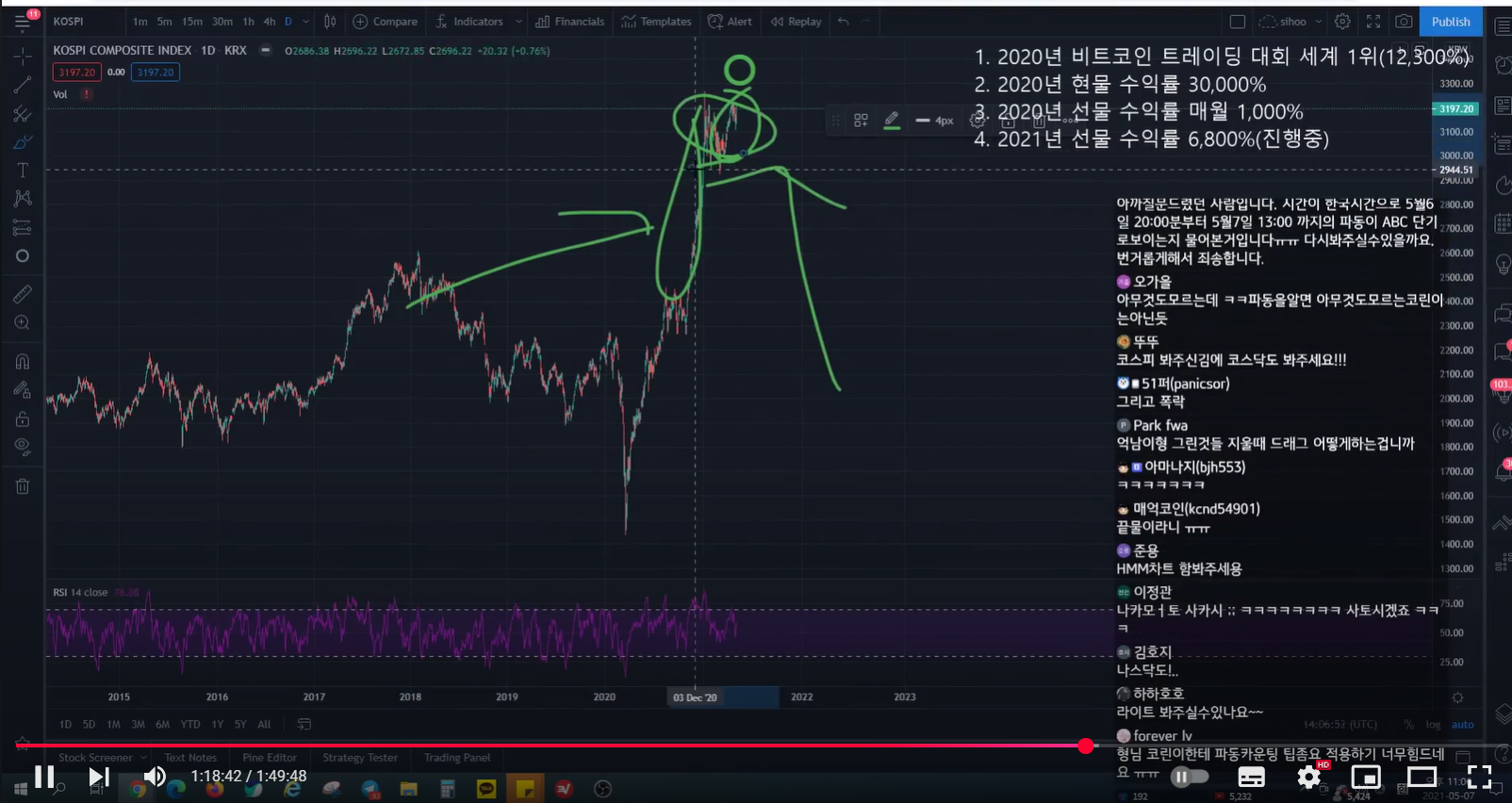Expand the indicators favorites dropdown arrow

pyautogui.click(x=518, y=22)
